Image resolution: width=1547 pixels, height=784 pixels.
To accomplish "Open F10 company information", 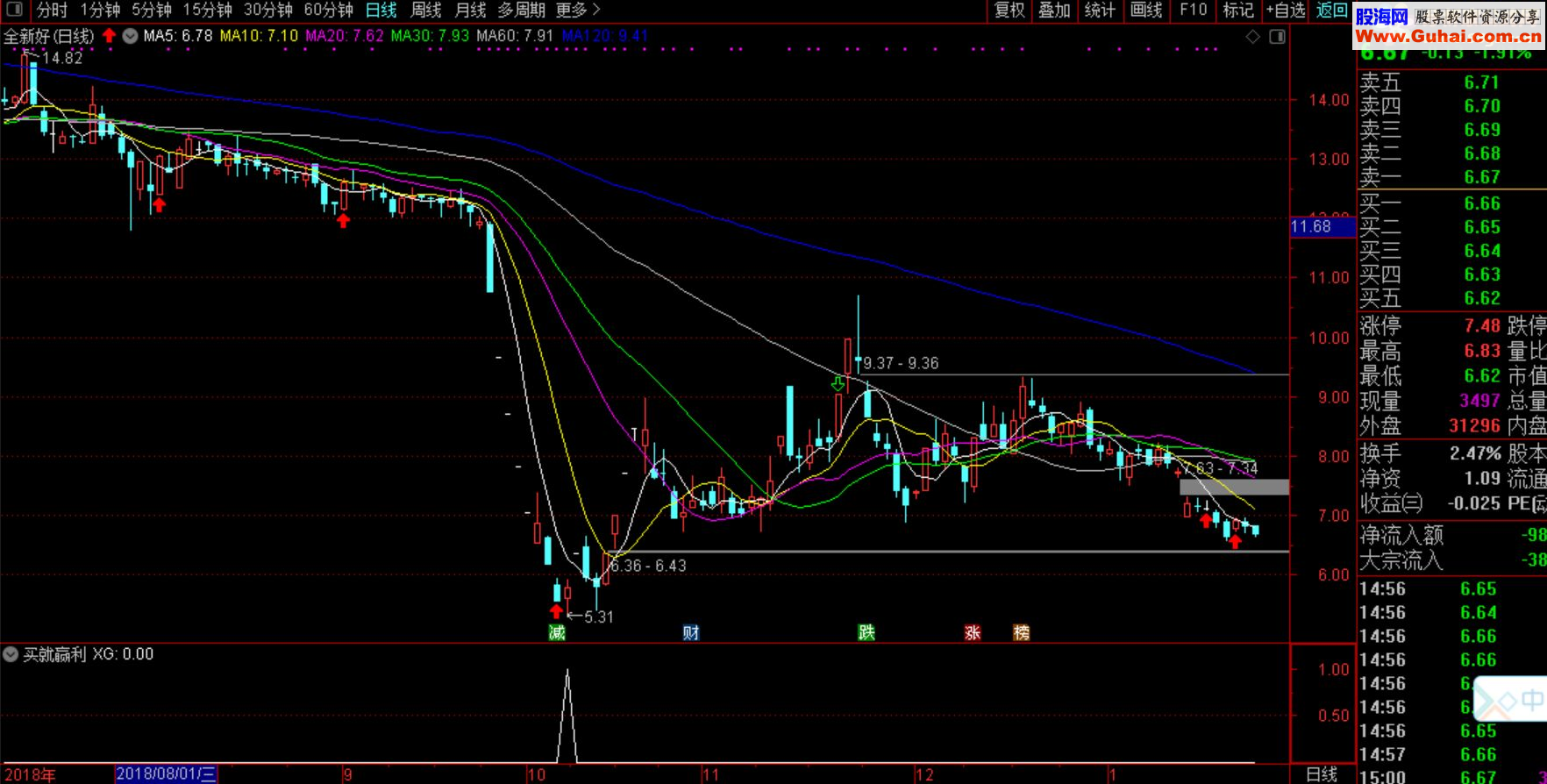I will point(1194,11).
